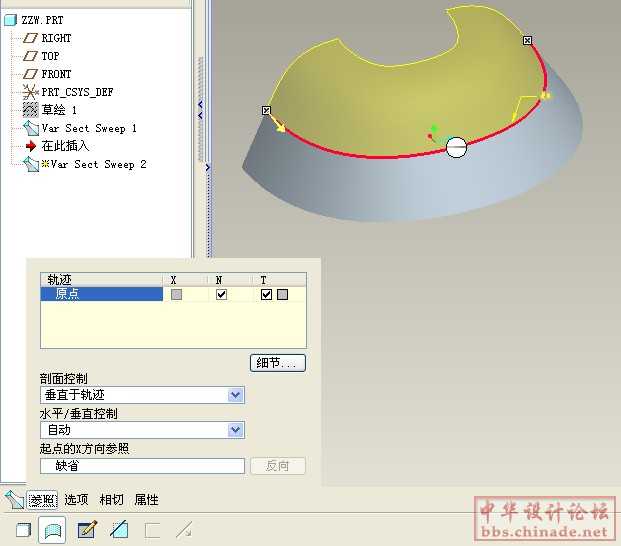Click the TOP plane icon
This screenshot has width=621, height=546.
click(30, 56)
